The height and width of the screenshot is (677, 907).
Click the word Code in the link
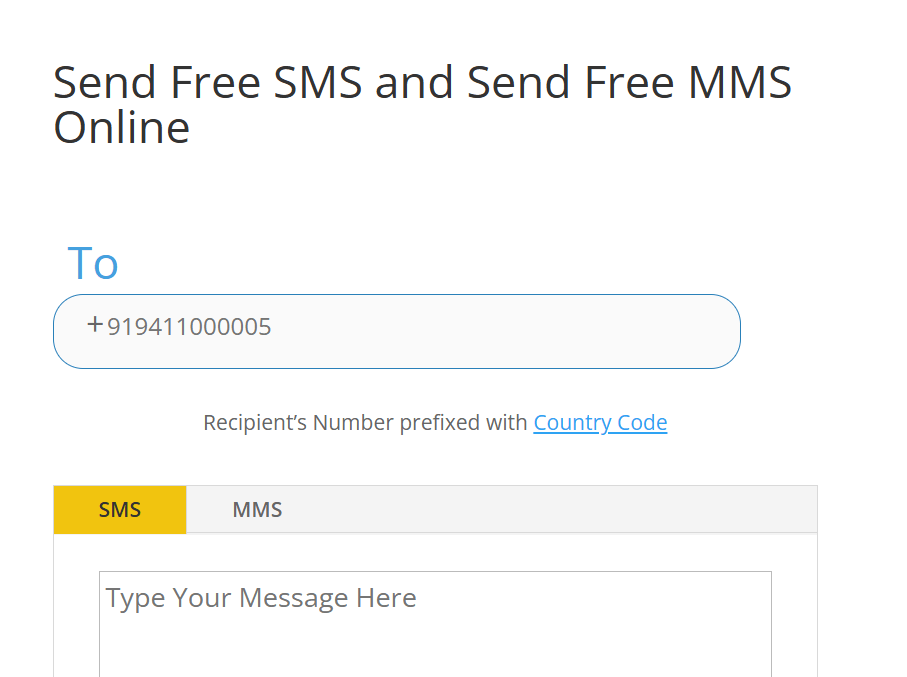(642, 423)
